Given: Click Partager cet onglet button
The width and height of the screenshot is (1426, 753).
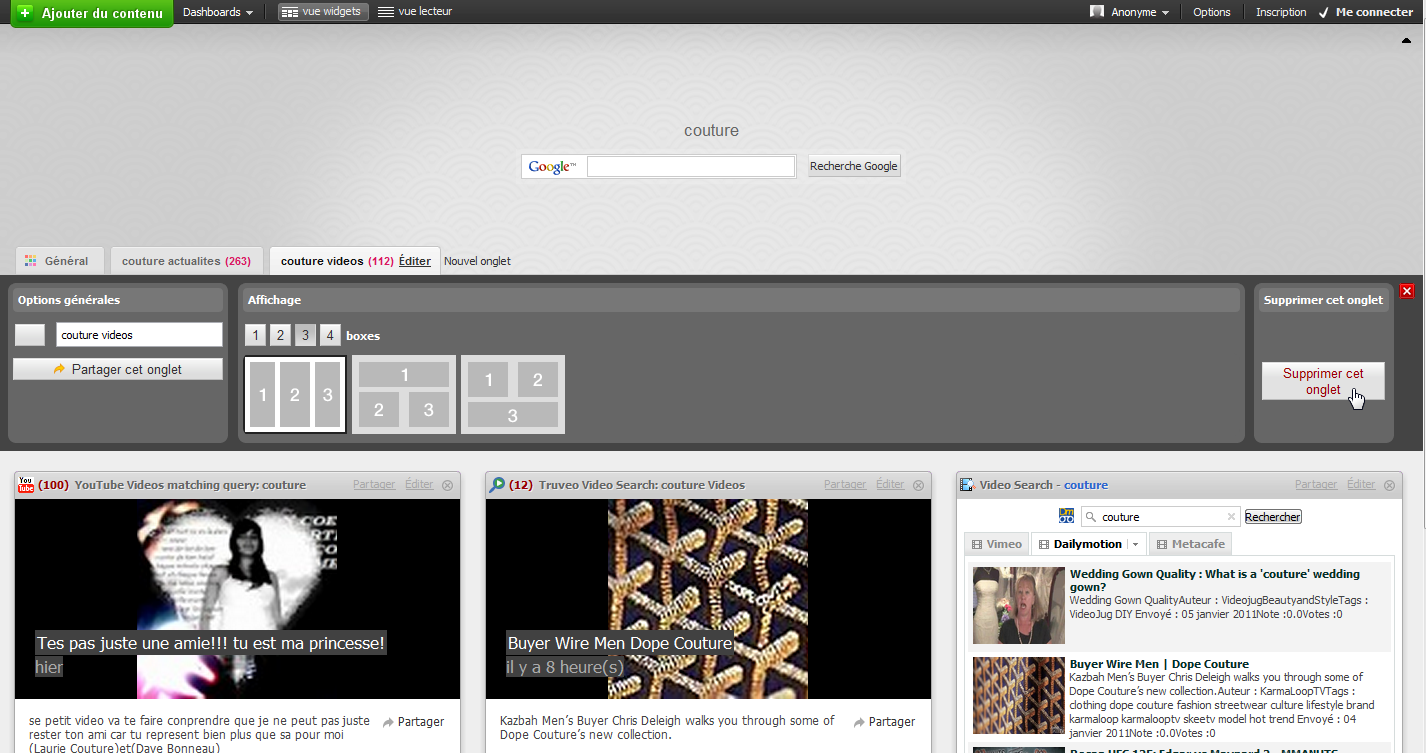Looking at the screenshot, I should point(118,369).
